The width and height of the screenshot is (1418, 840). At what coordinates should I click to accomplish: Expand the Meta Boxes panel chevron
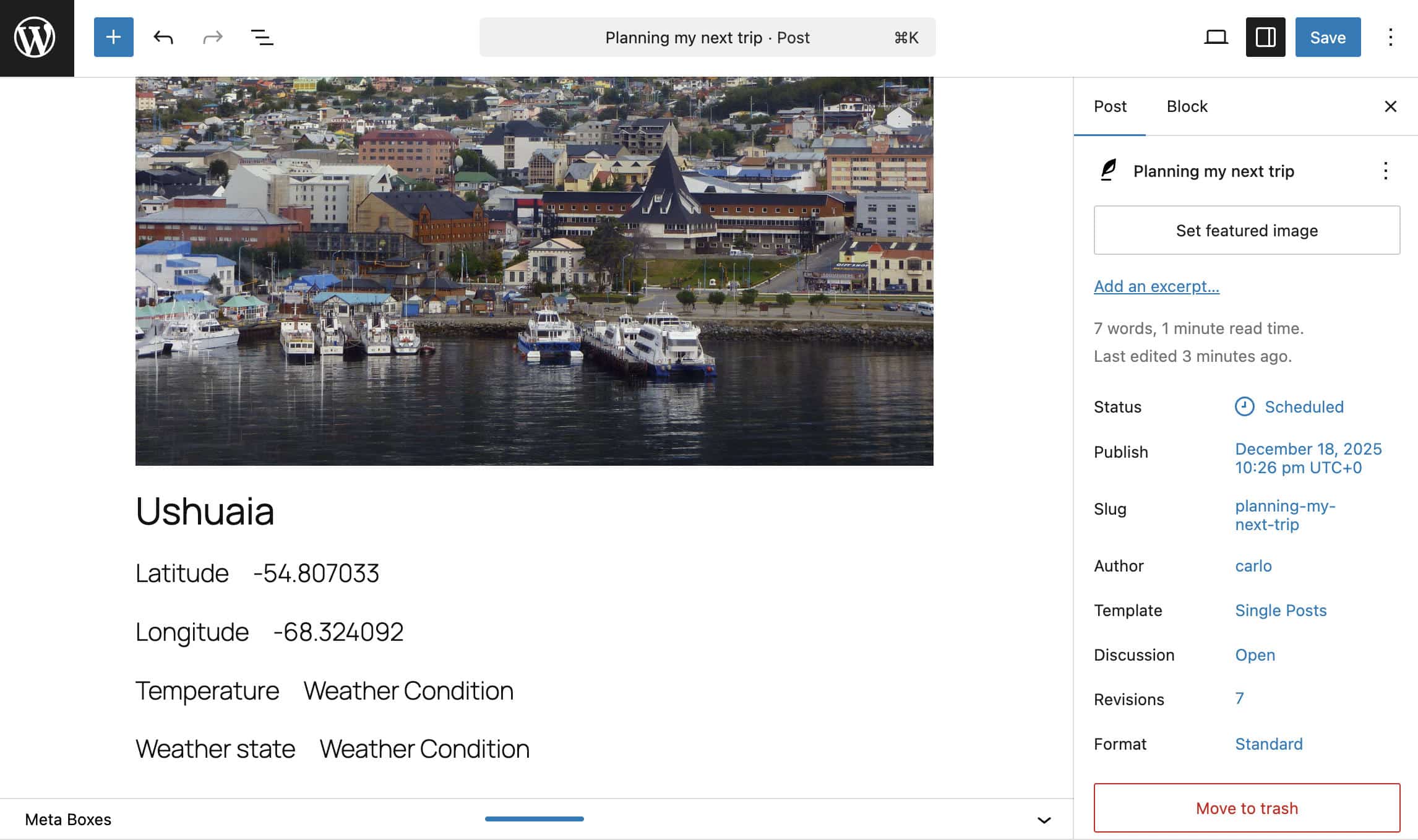(1044, 820)
